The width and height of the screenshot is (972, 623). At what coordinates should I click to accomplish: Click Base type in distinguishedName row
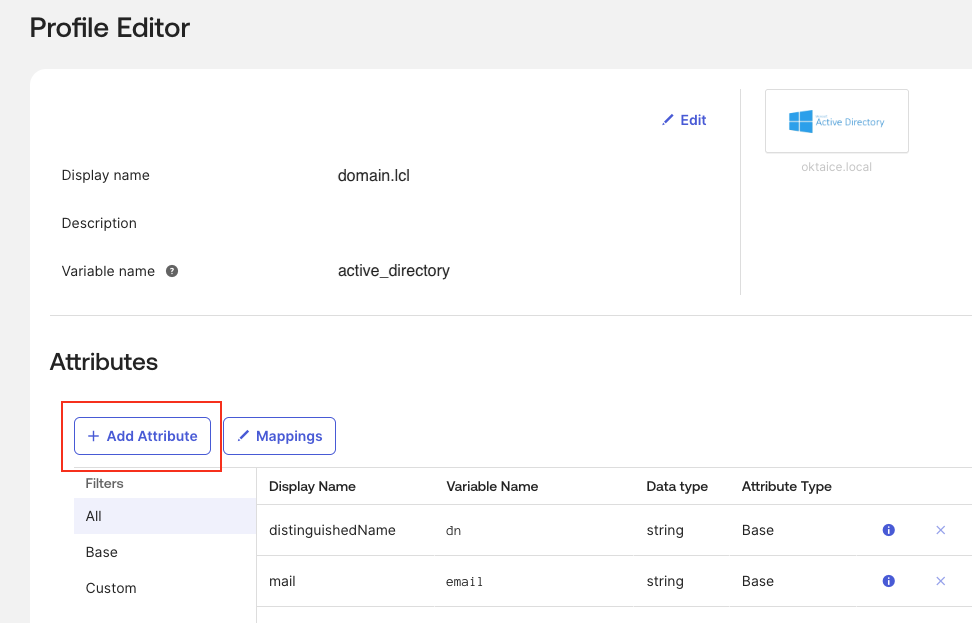click(x=758, y=530)
